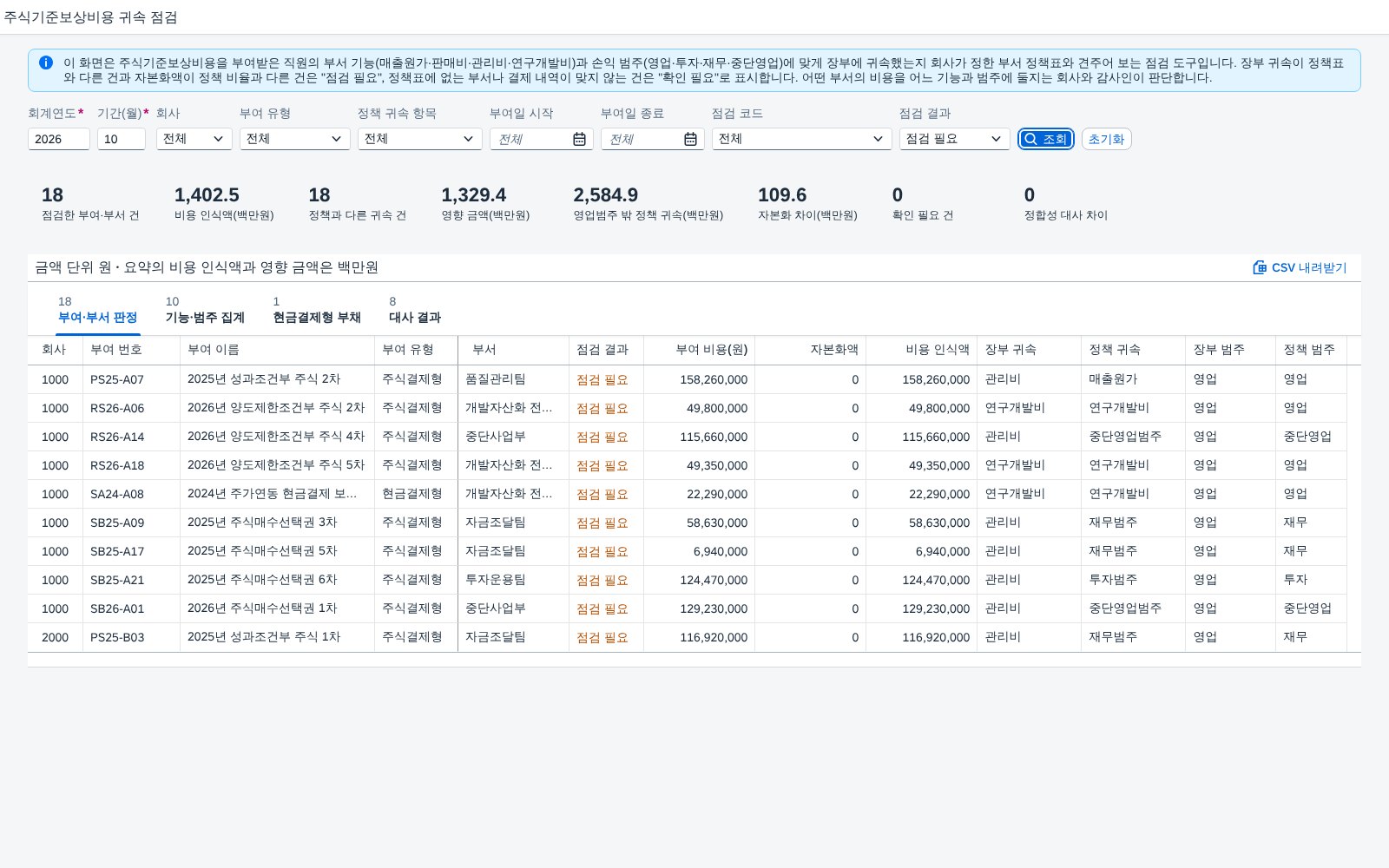Click the 매출원가 정책 귀속 cell
Viewport: 1389px width, 868px height.
(x=1133, y=379)
